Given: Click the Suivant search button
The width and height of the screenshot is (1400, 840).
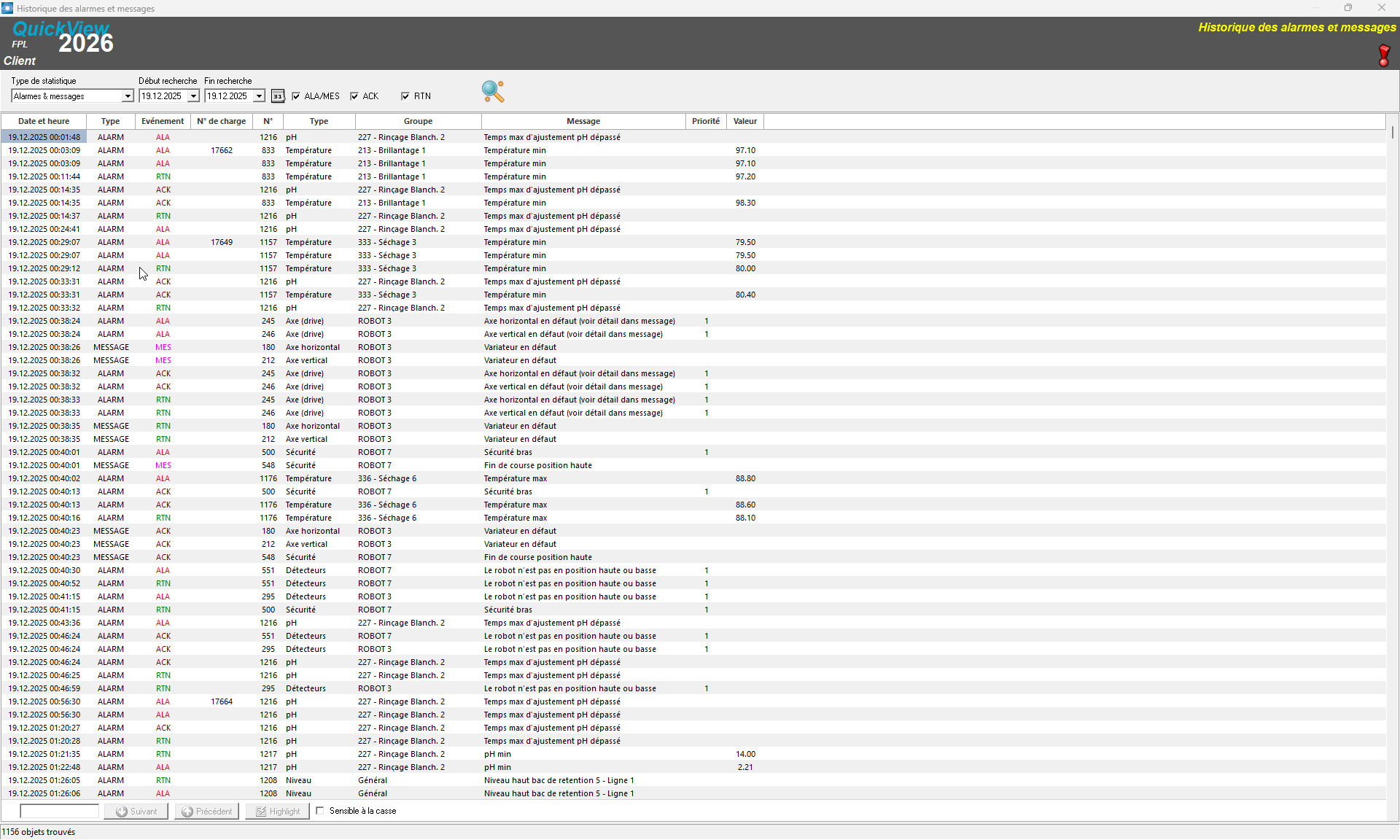Looking at the screenshot, I should point(136,812).
